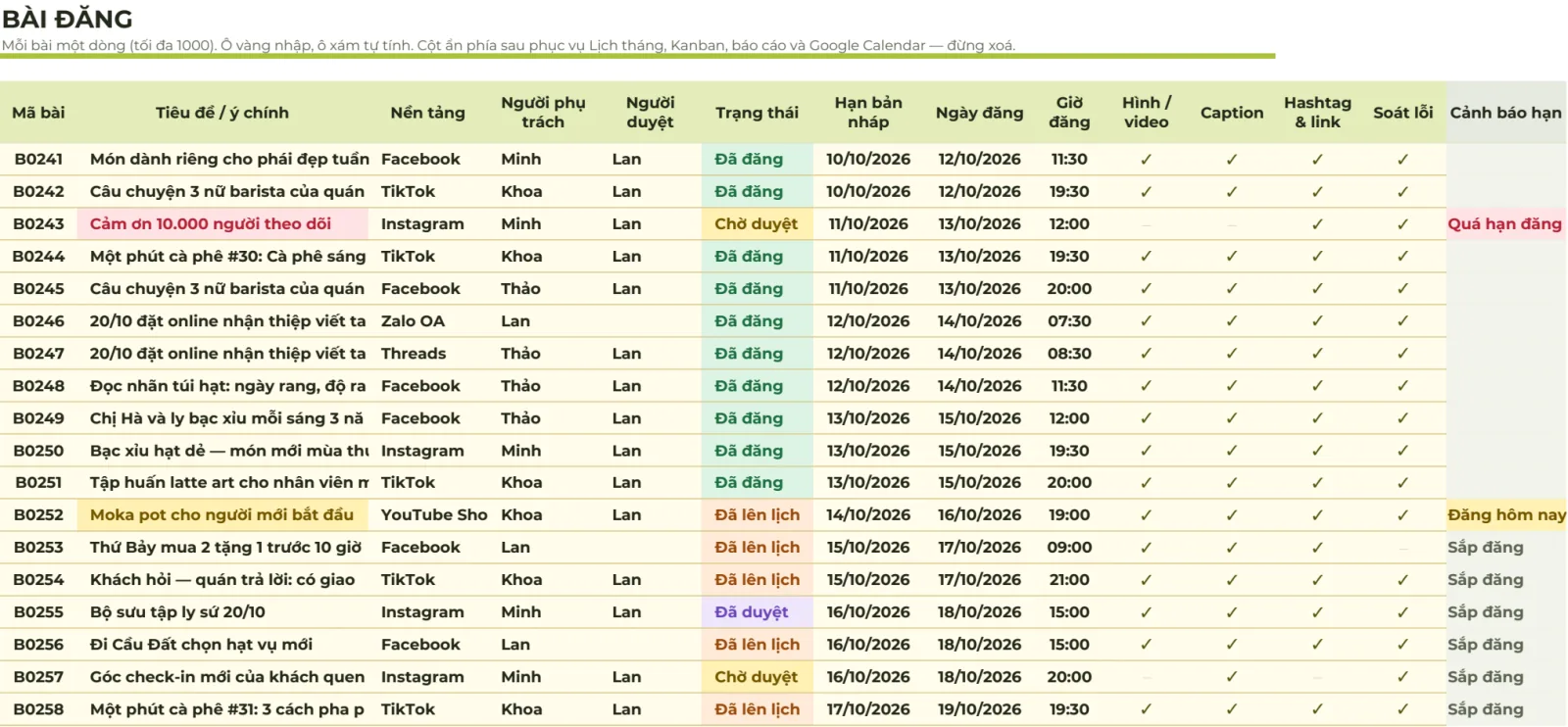The image size is (1568, 727).
Task: Click the 'Mã bài' column header
Action: click(x=38, y=113)
